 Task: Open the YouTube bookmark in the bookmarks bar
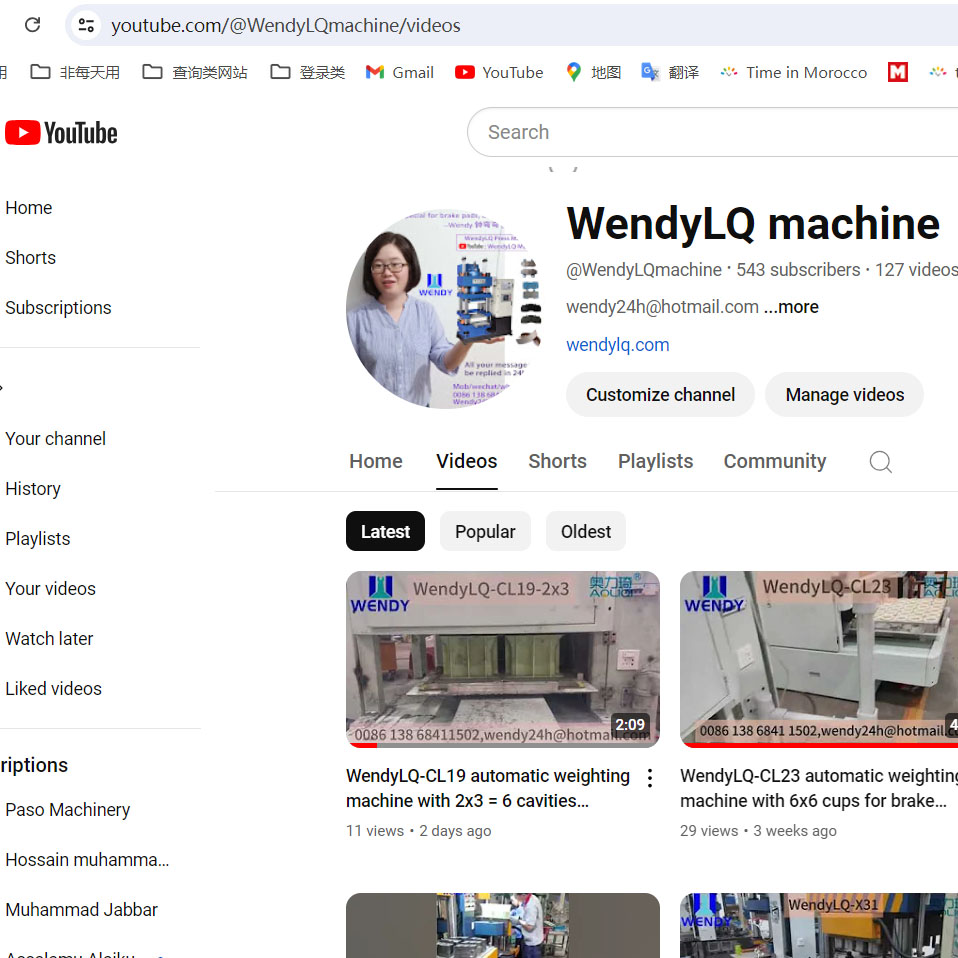pyautogui.click(x=498, y=72)
